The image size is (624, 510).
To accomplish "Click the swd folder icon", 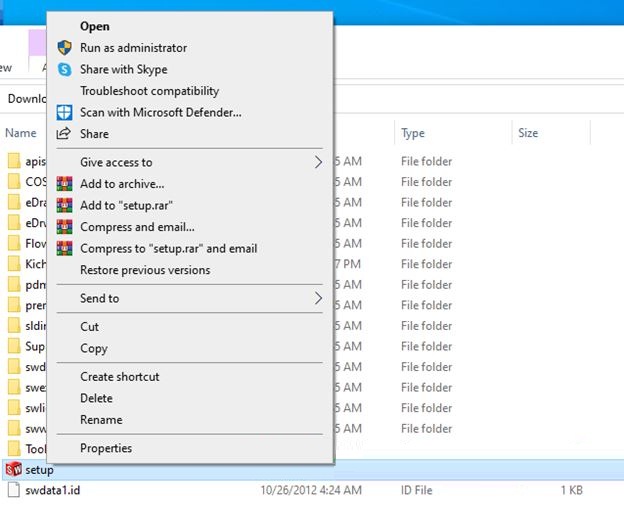I will 14,367.
